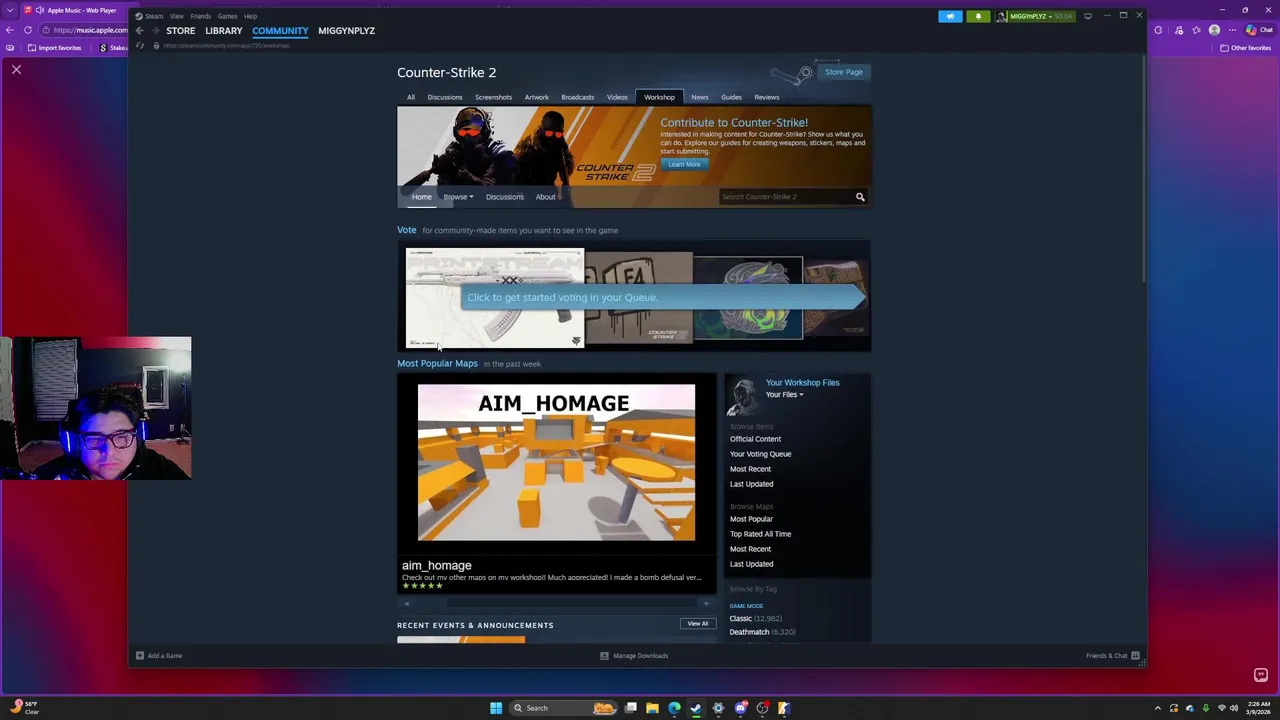This screenshot has width=1280, height=720.
Task: Open the Steam menu
Action: click(153, 16)
